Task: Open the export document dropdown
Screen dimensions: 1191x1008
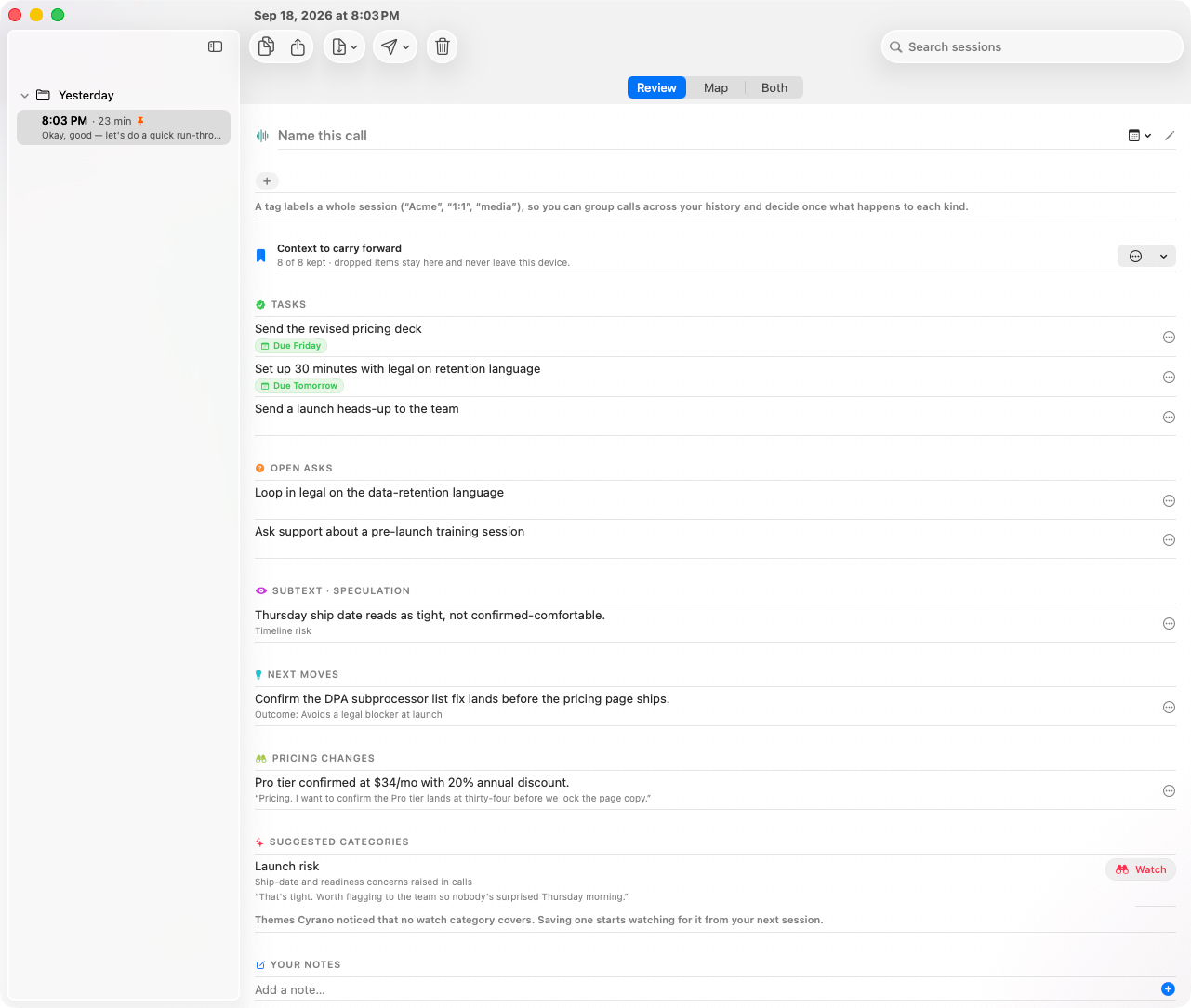Action: tap(344, 46)
